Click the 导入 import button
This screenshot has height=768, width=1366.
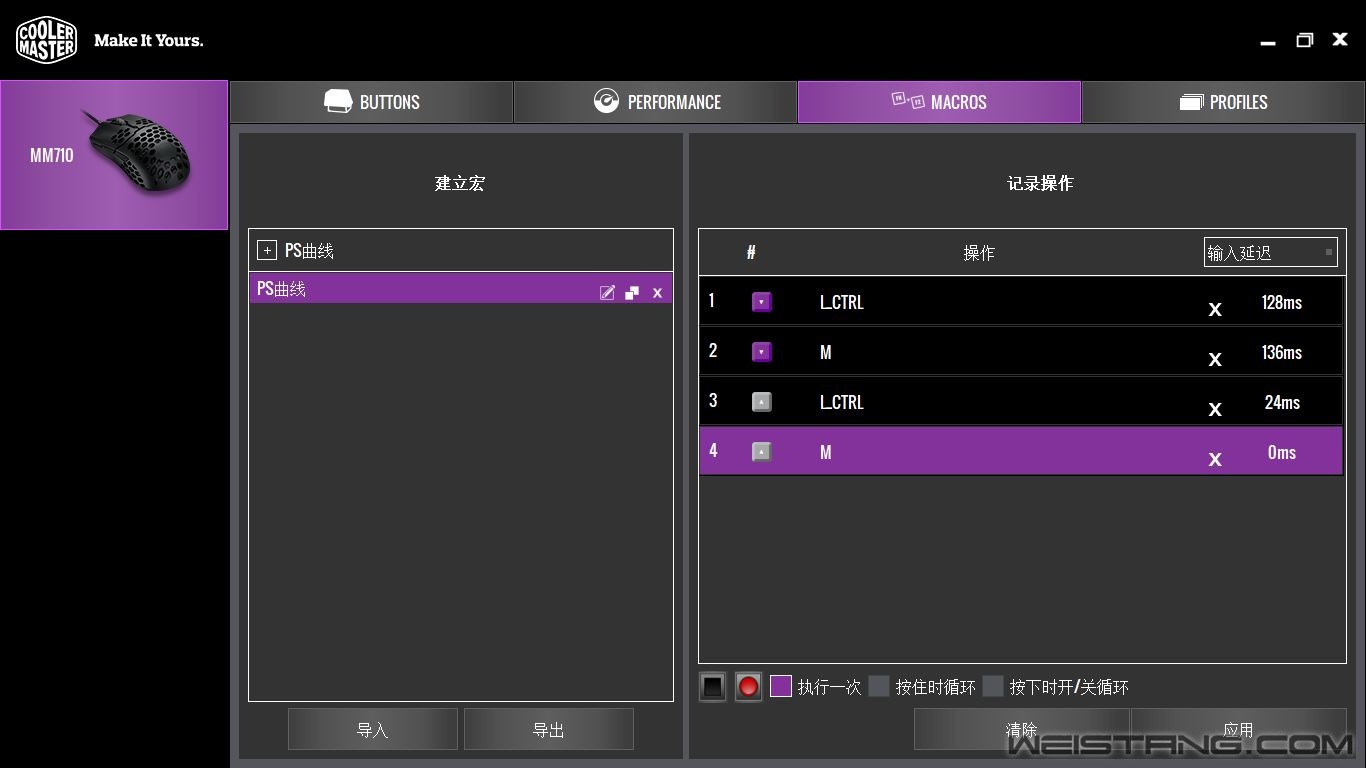click(x=373, y=729)
